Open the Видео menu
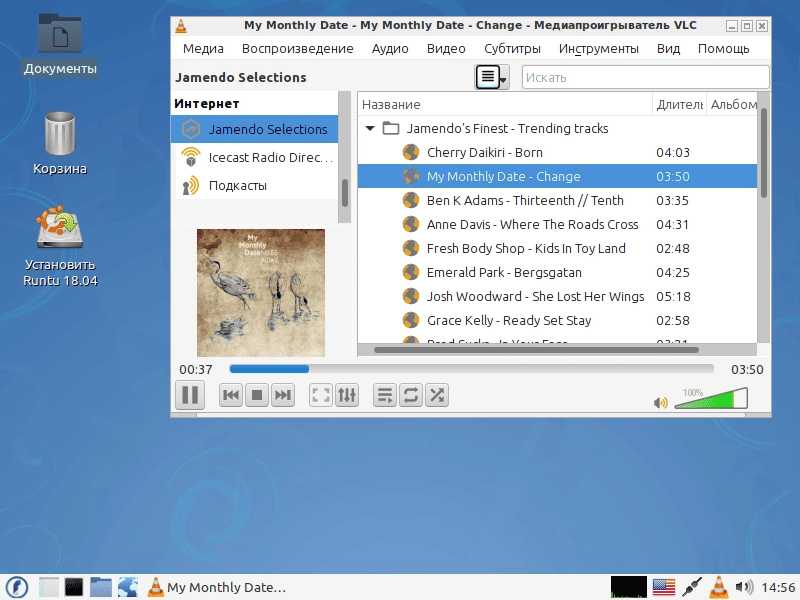This screenshot has height=600, width=800. (446, 48)
